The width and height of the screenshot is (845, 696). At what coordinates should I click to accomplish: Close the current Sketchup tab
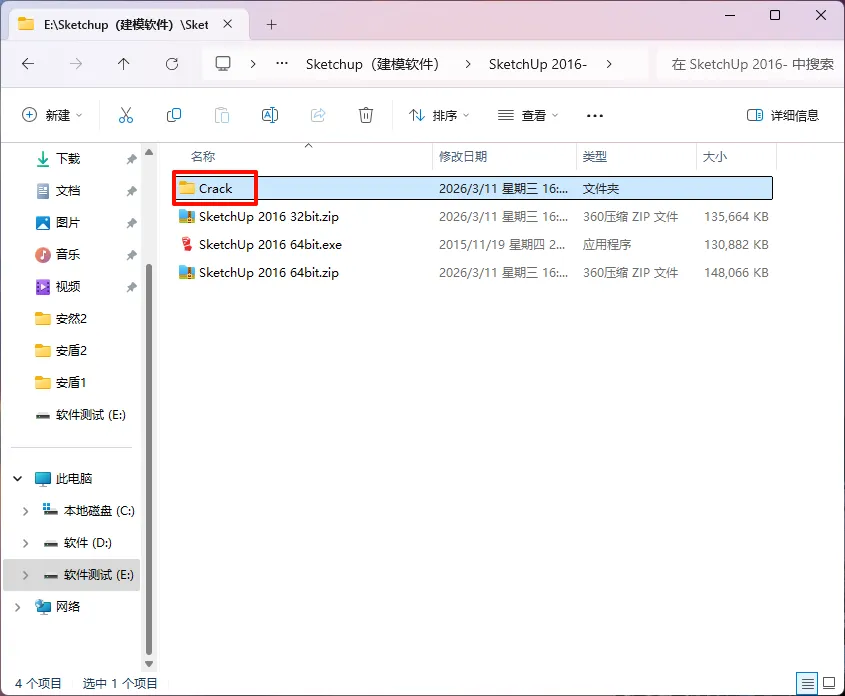point(227,24)
